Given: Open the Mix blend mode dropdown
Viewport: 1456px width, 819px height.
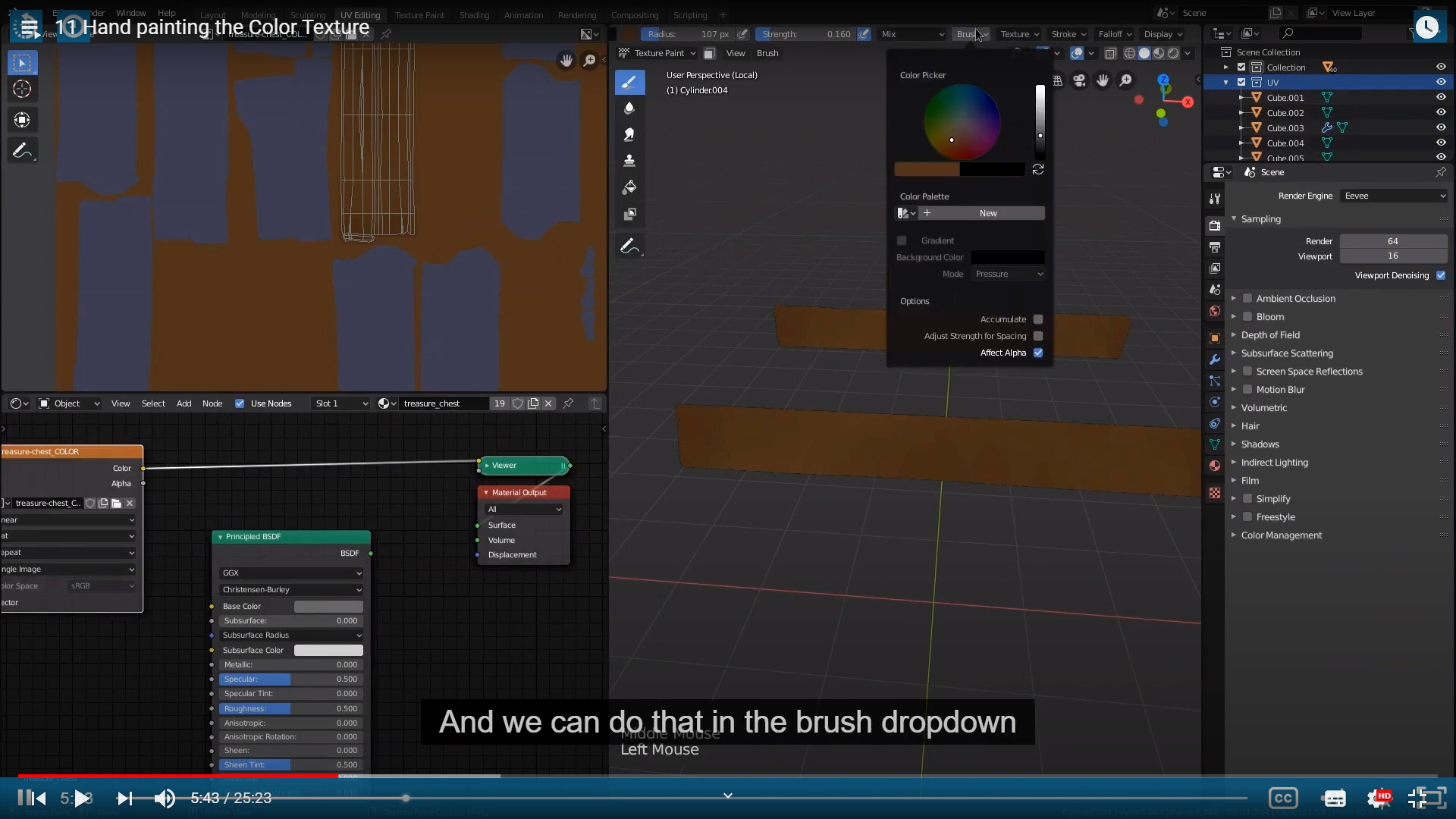Looking at the screenshot, I should pyautogui.click(x=912, y=34).
